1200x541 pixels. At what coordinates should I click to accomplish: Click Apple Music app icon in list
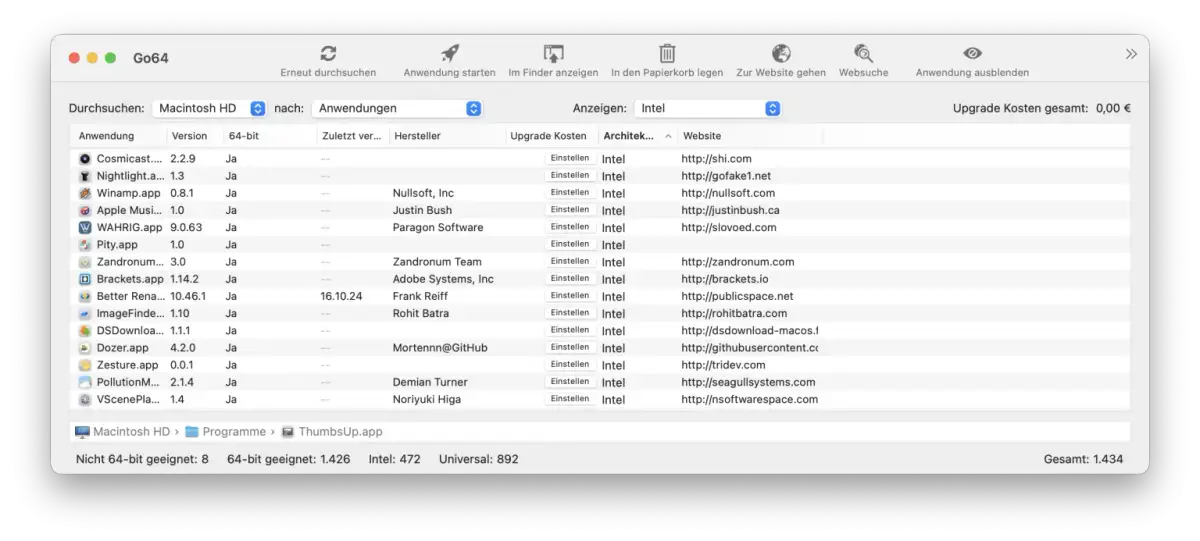(x=85, y=210)
